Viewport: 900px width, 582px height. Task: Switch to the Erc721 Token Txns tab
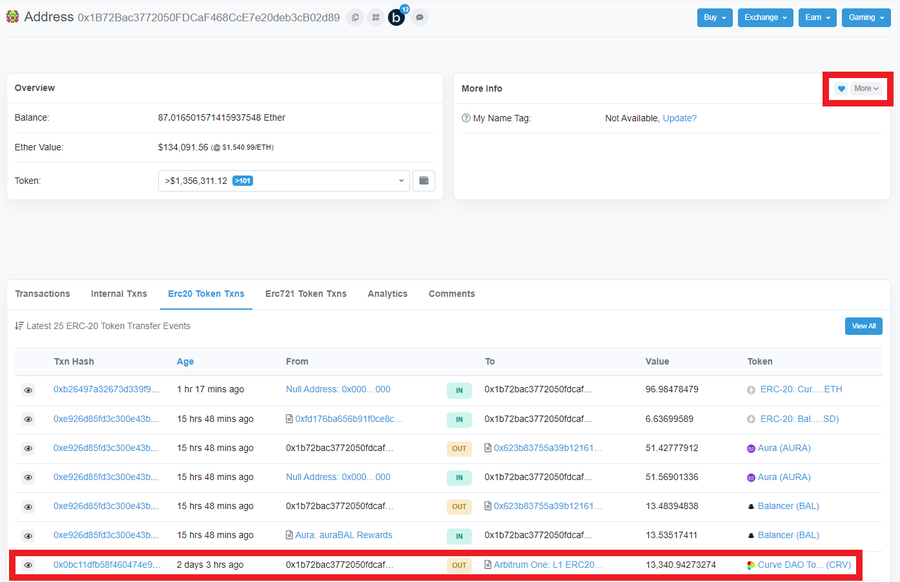(x=306, y=293)
